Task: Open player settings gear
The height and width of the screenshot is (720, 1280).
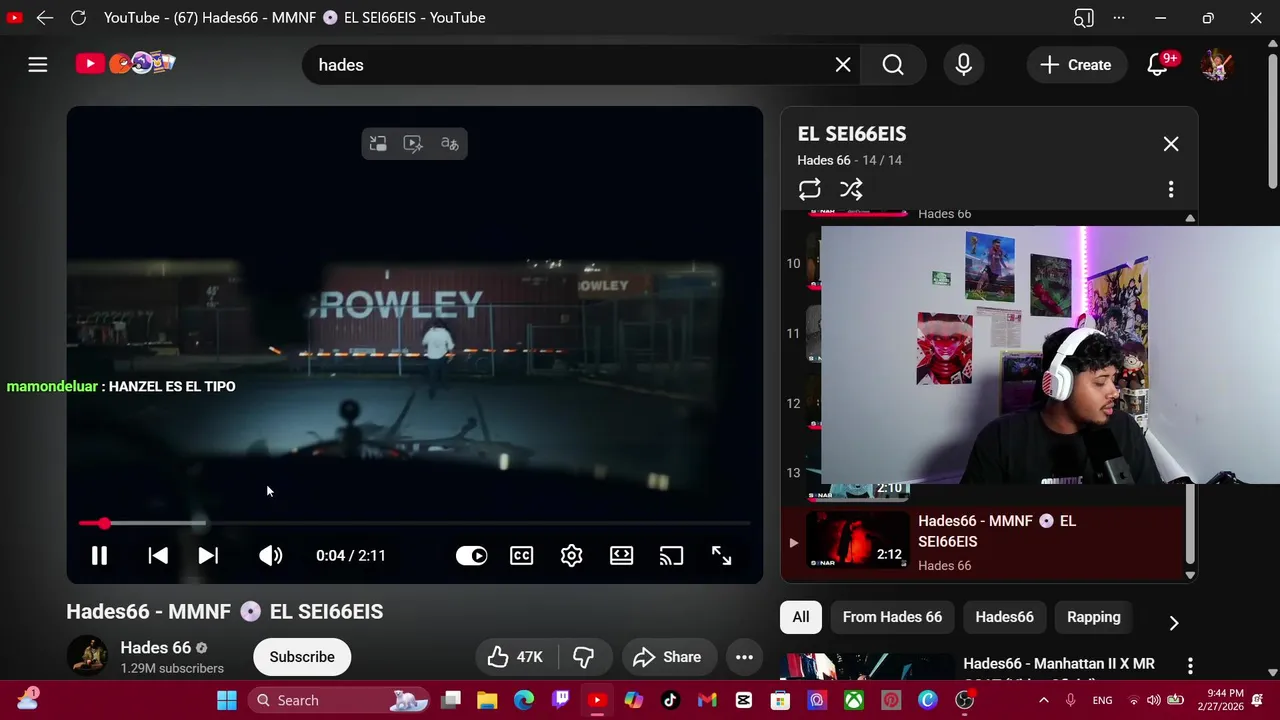Action: click(x=571, y=556)
